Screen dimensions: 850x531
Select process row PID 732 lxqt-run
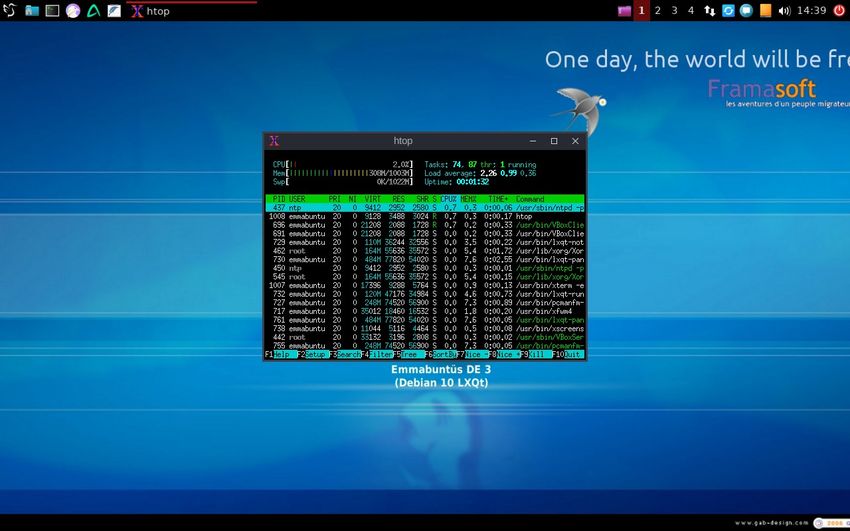425,294
